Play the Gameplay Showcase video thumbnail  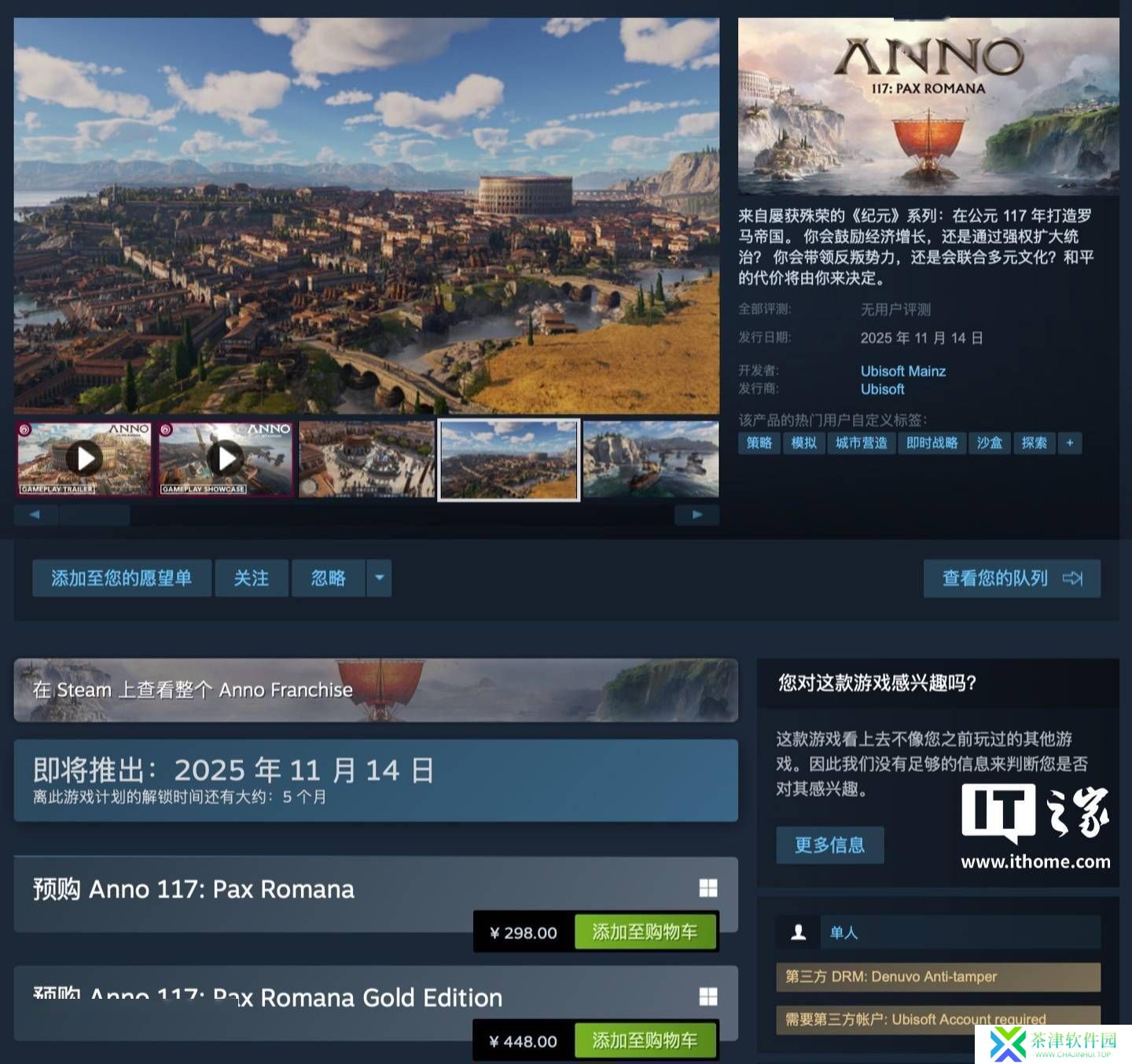pos(226,459)
